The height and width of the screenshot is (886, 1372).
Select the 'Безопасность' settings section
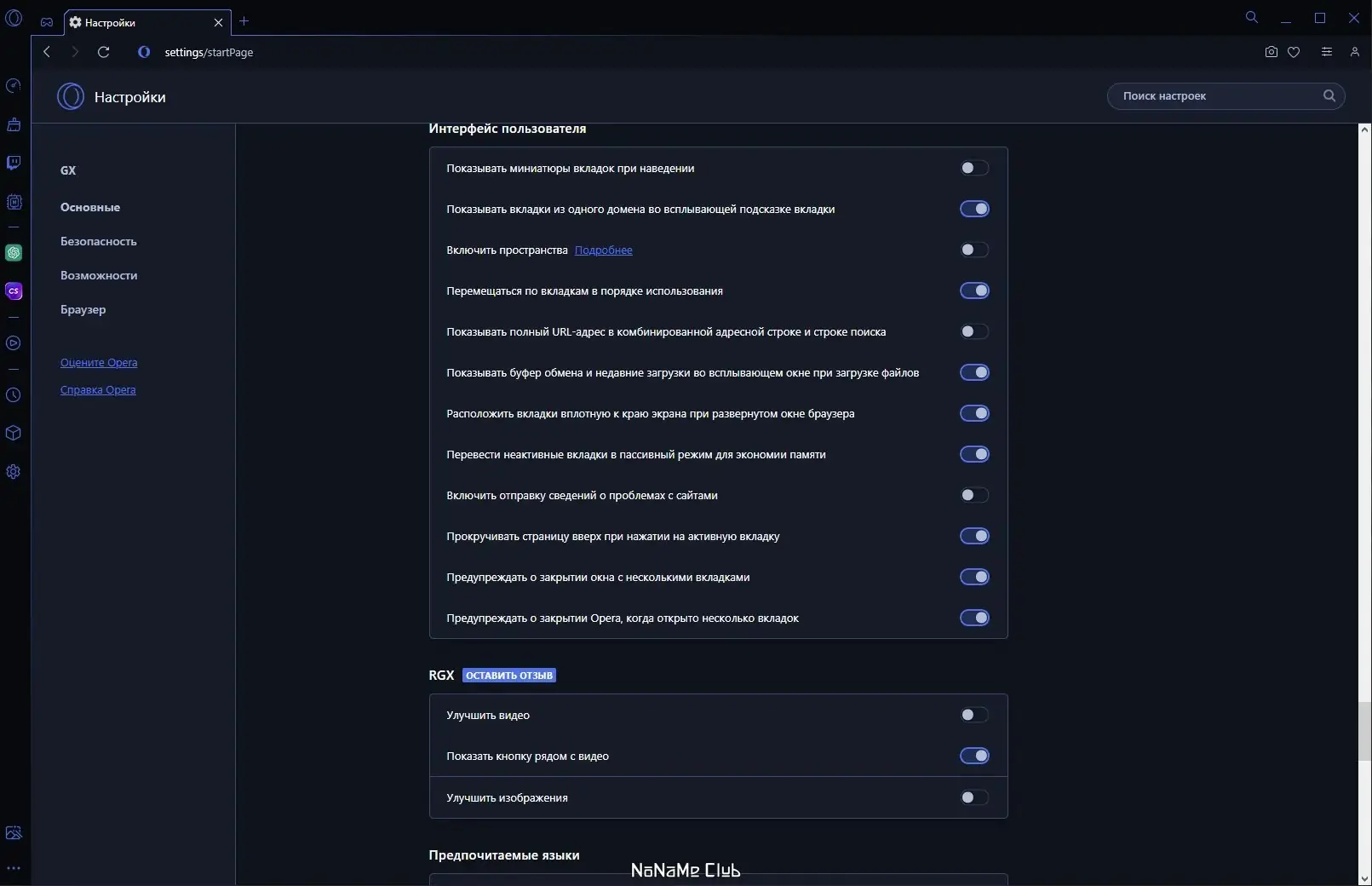tap(99, 241)
